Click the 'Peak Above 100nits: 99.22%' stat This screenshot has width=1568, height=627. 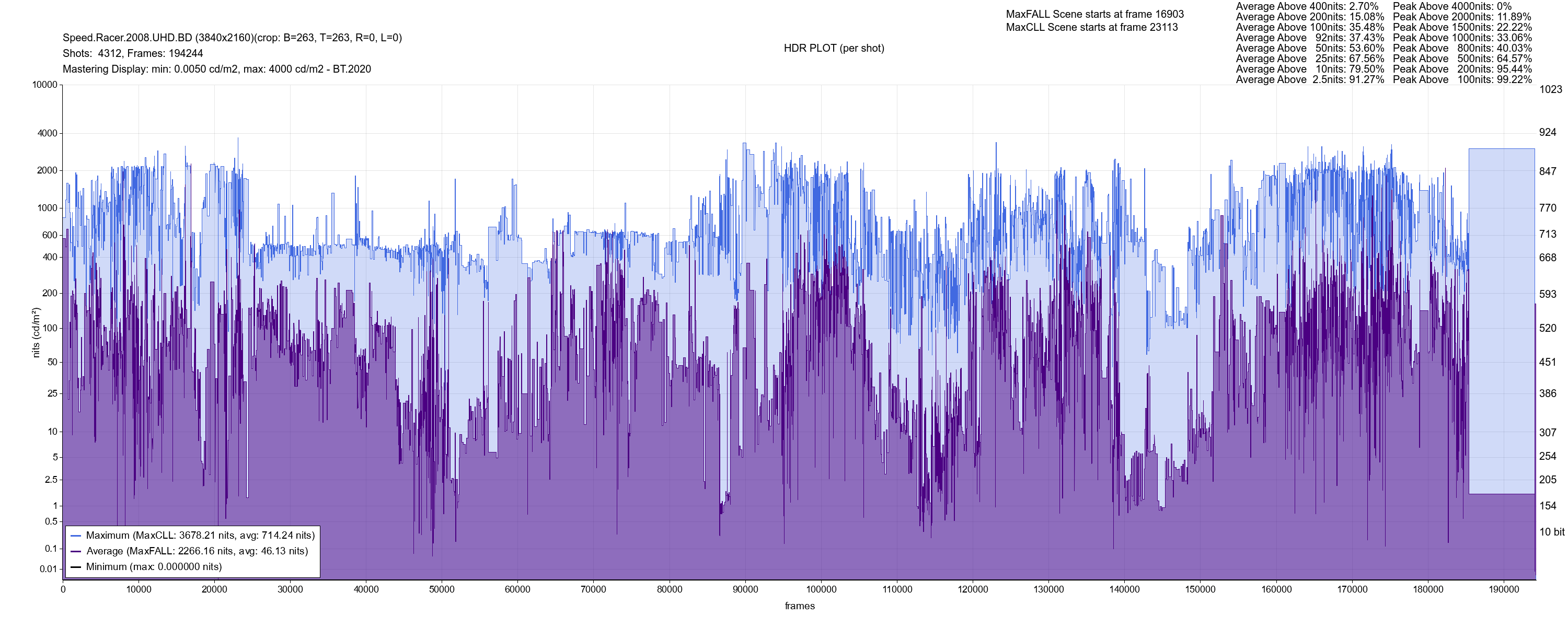coord(1462,79)
